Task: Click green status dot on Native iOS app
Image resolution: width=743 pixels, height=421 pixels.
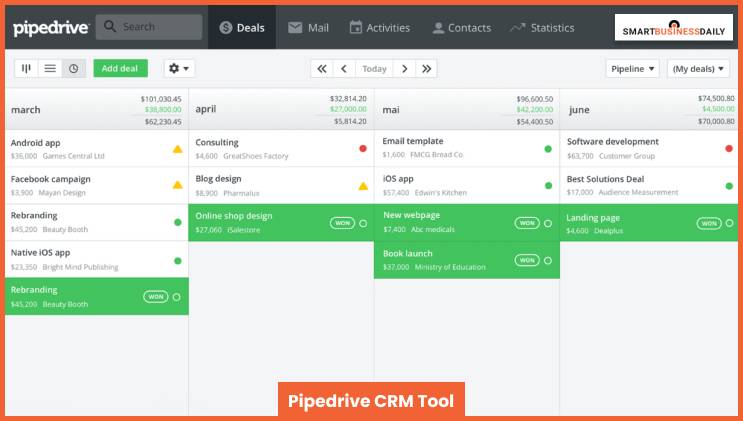Action: [178, 260]
